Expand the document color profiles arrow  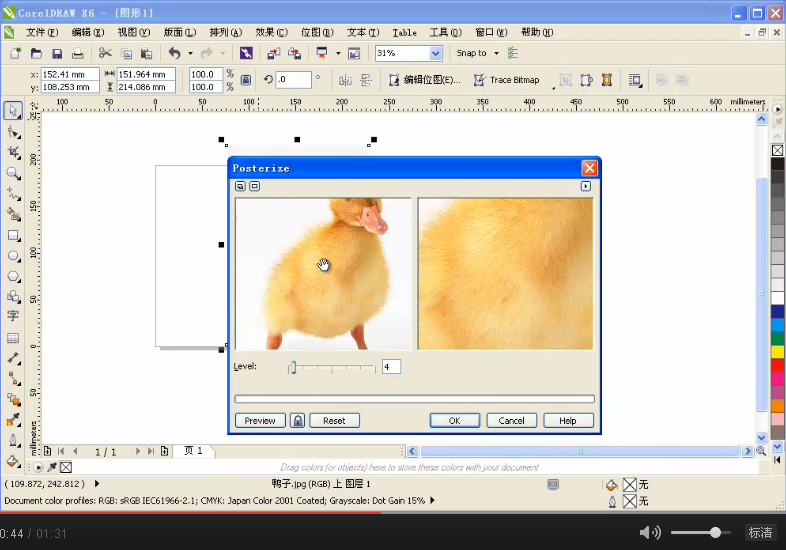click(433, 500)
